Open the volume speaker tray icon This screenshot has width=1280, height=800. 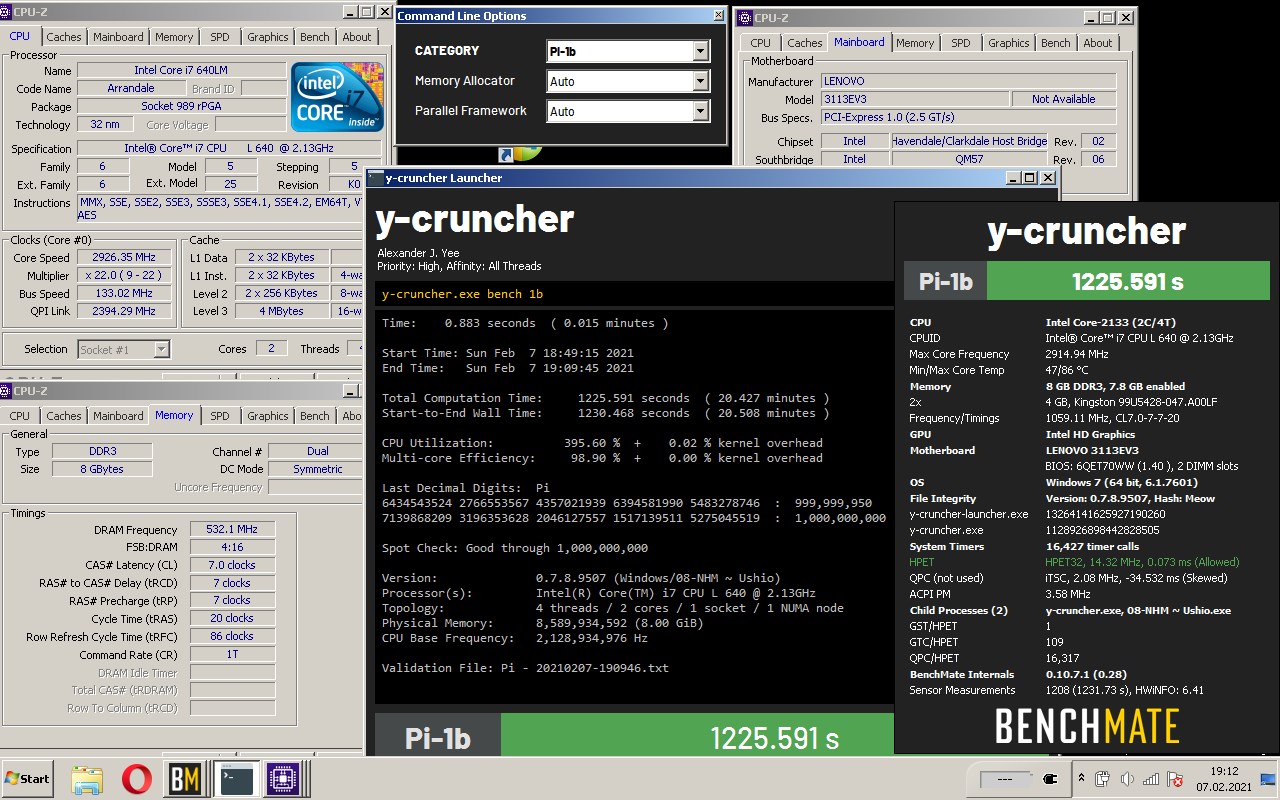pos(1127,779)
